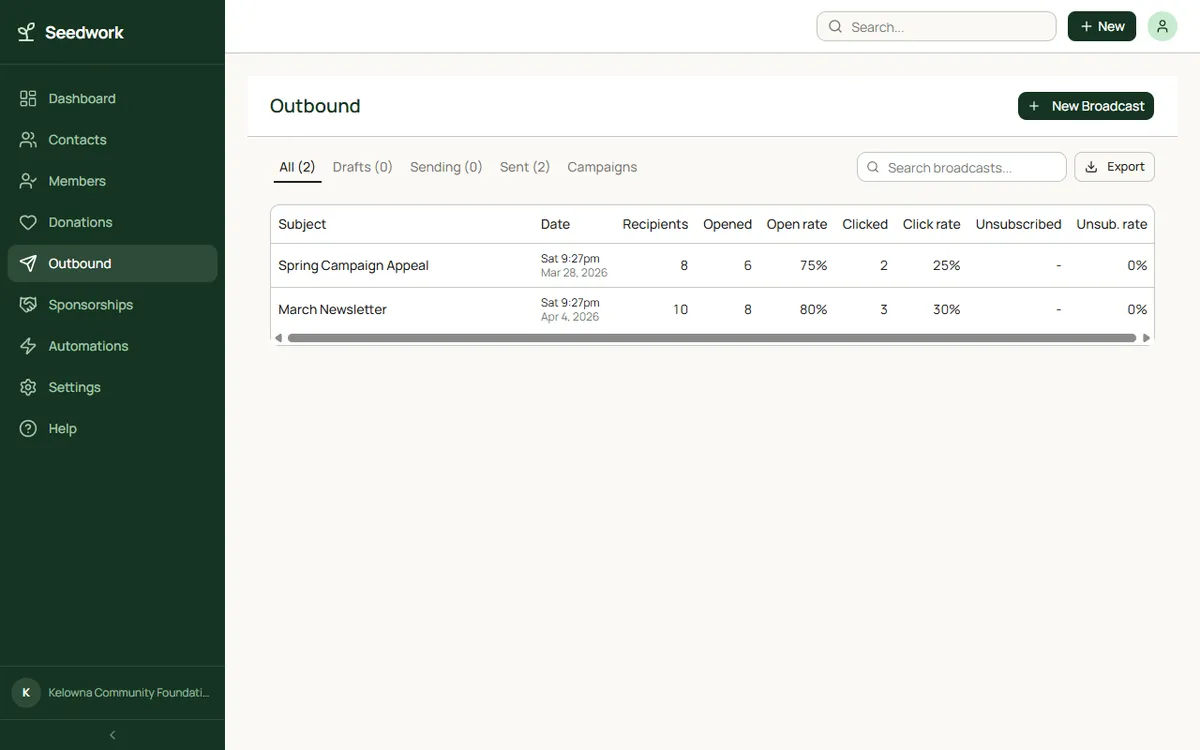This screenshot has width=1200, height=750.
Task: Click the right scroll arrow of the table
Action: click(1146, 337)
